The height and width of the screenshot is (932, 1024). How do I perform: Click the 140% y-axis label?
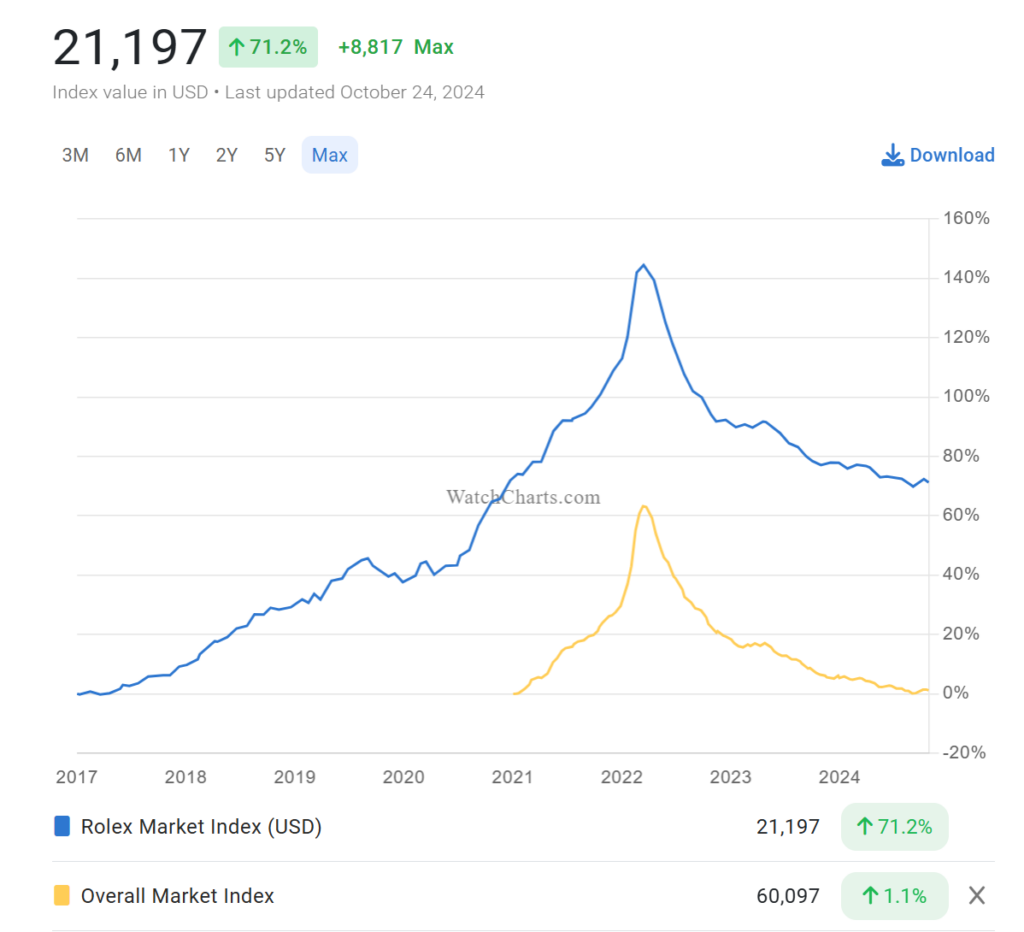[967, 278]
